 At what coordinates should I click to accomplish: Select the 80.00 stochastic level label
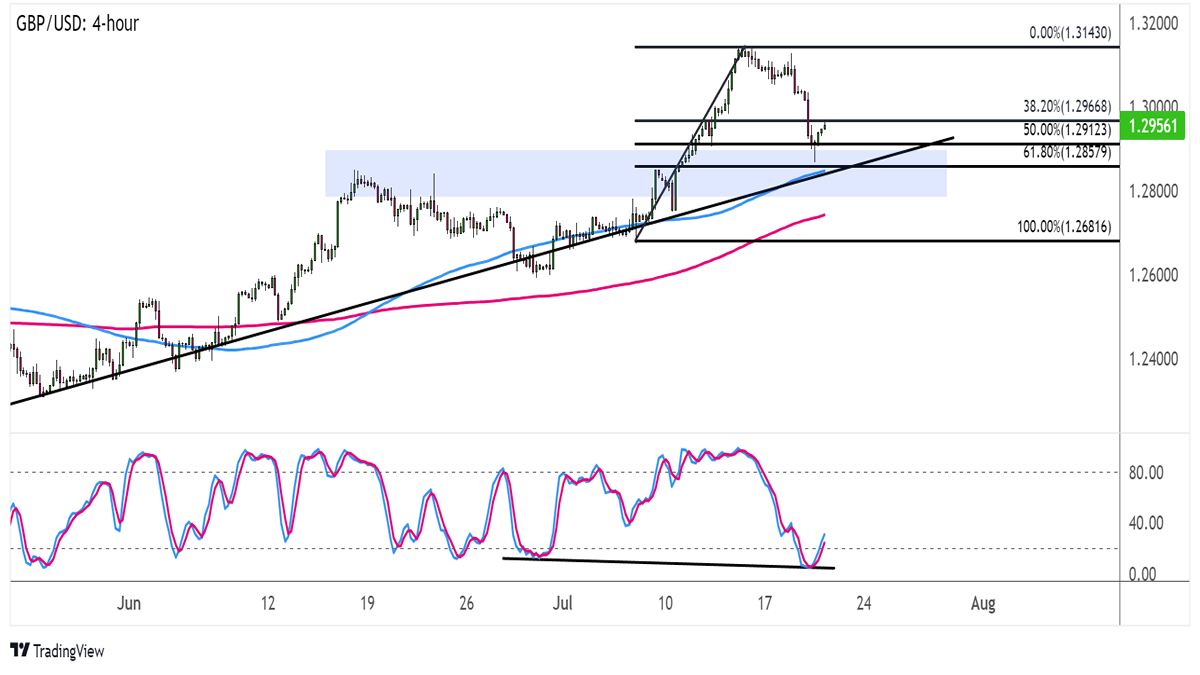coord(1149,472)
